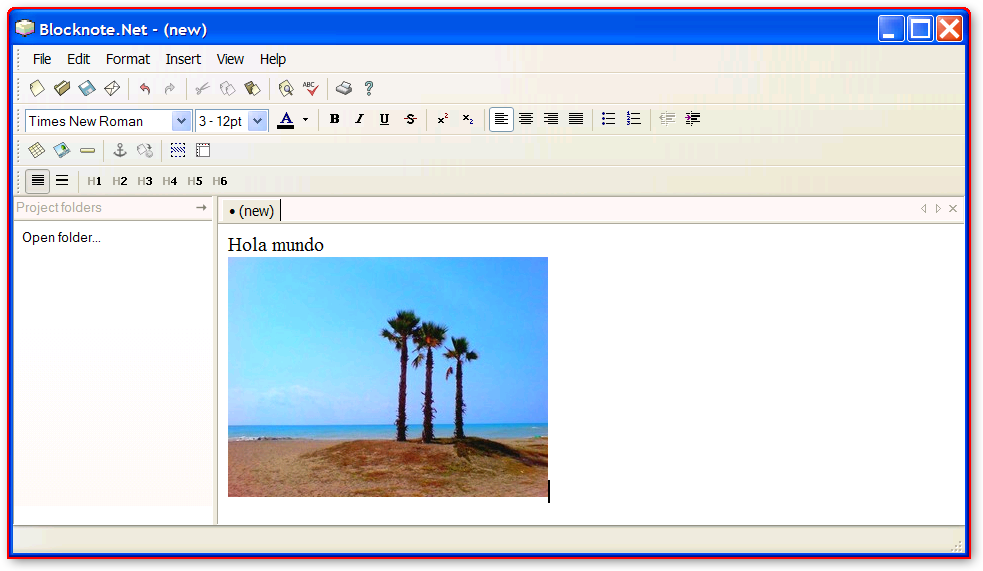Apply the H1 heading style
The width and height of the screenshot is (983, 571).
95,181
